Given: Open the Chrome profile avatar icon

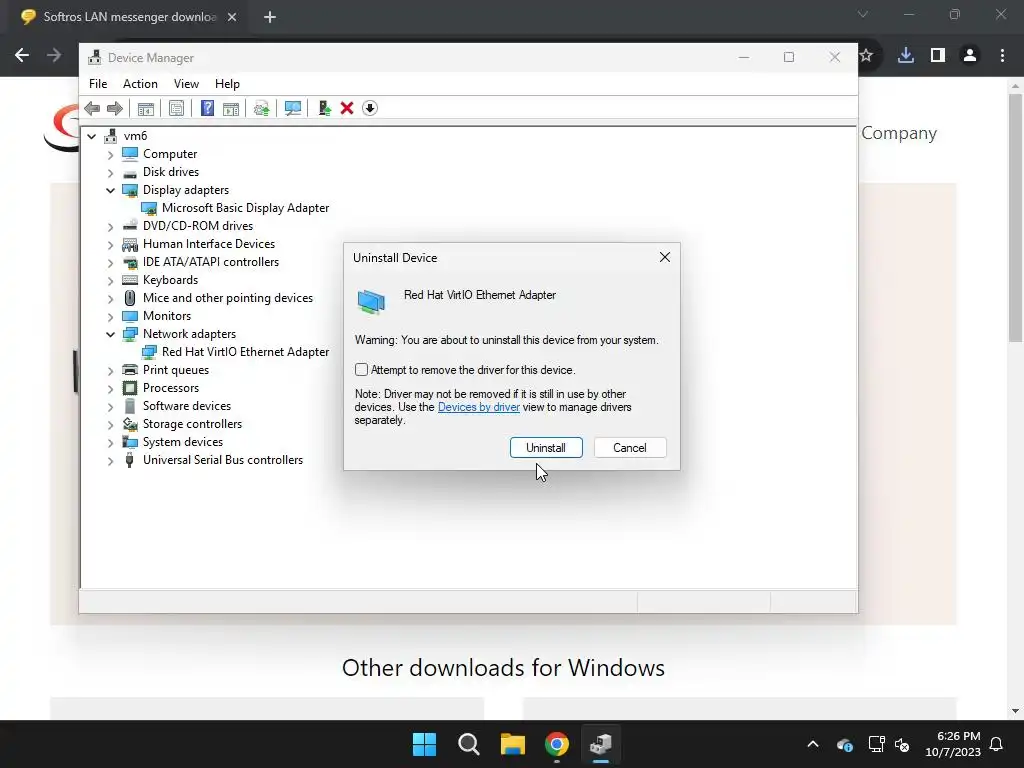Looking at the screenshot, I should click(970, 56).
